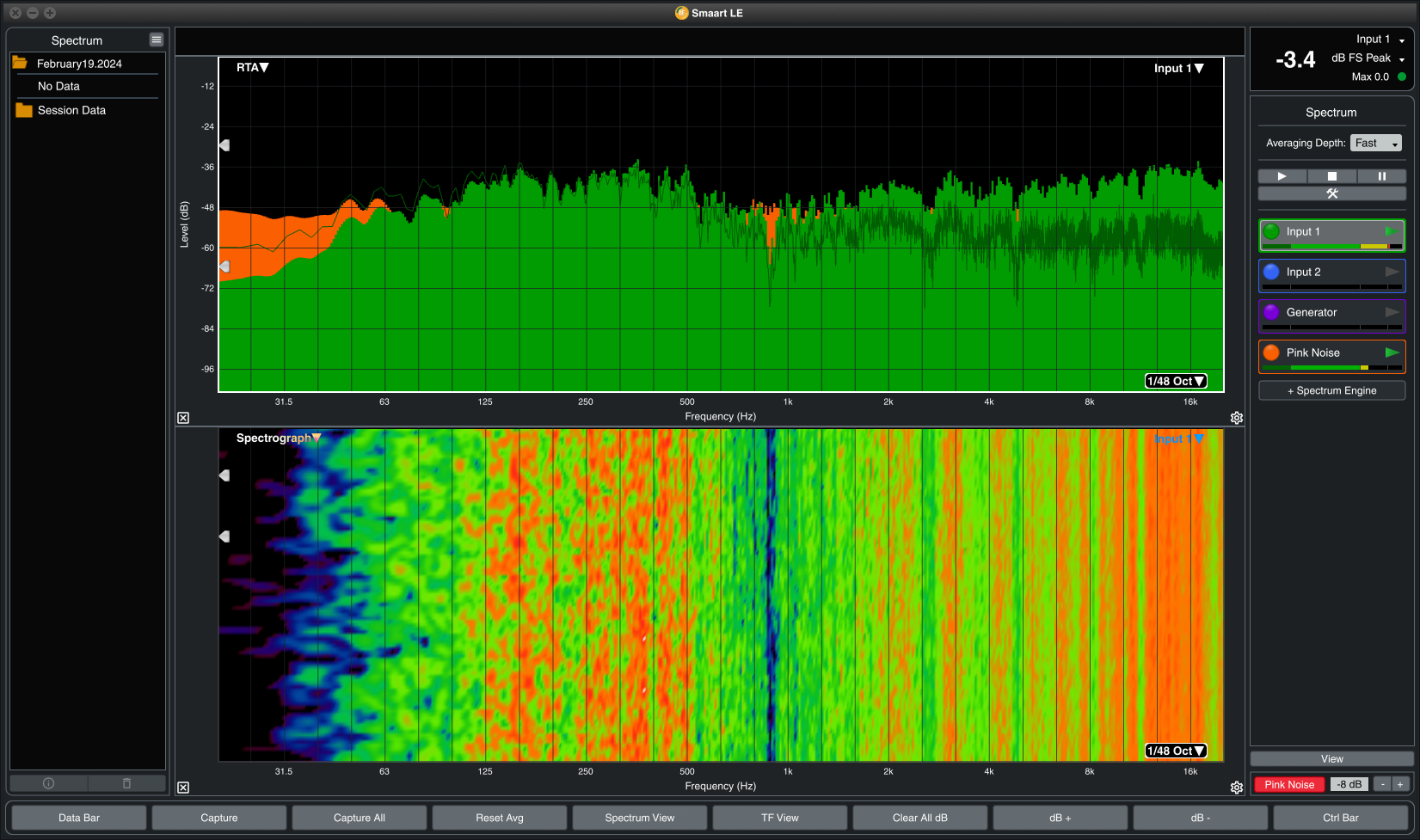Click the lower RTA range handle
The height and width of the screenshot is (840, 1420).
pyautogui.click(x=224, y=267)
